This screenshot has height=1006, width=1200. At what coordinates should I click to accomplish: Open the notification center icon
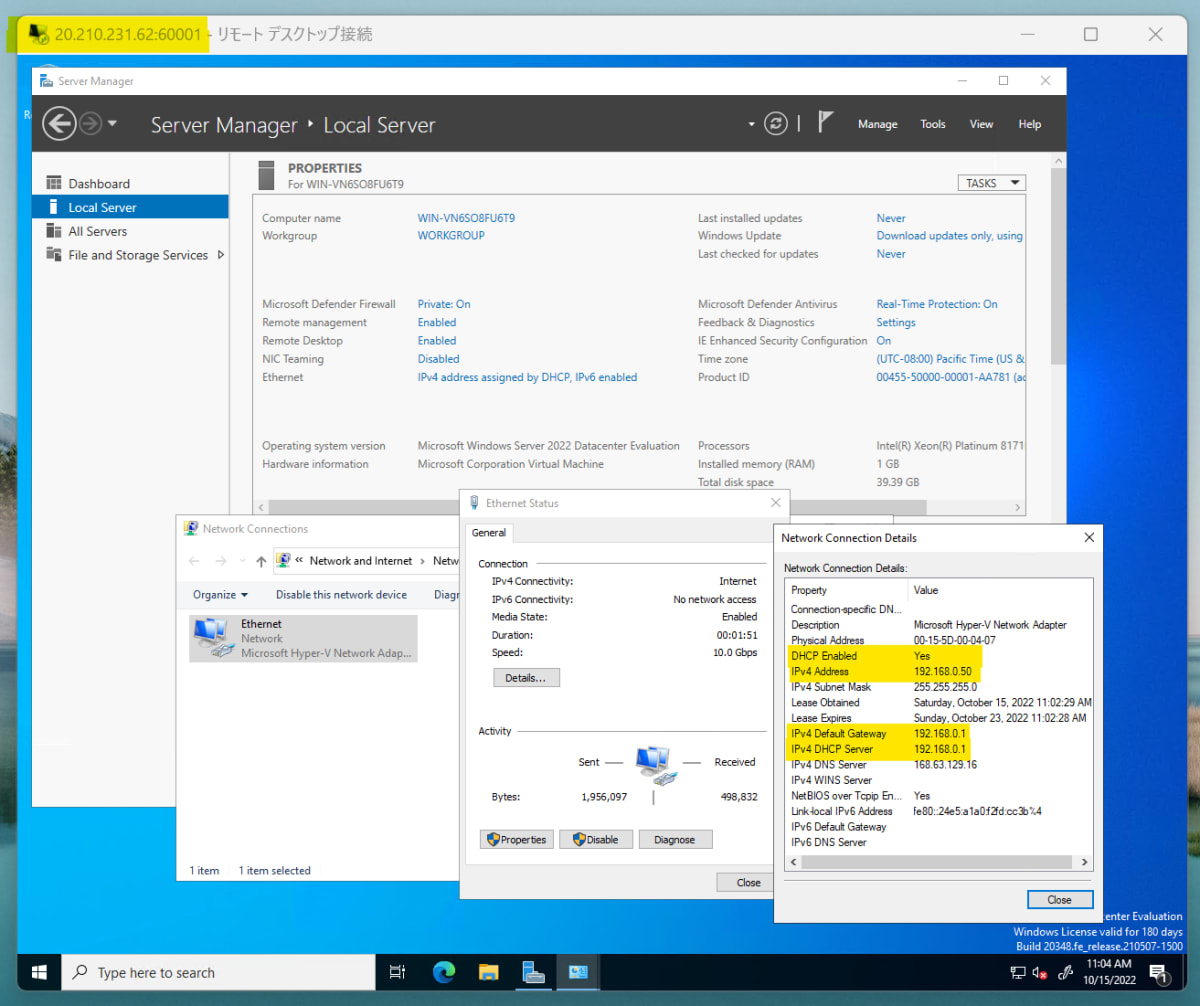click(1160, 973)
